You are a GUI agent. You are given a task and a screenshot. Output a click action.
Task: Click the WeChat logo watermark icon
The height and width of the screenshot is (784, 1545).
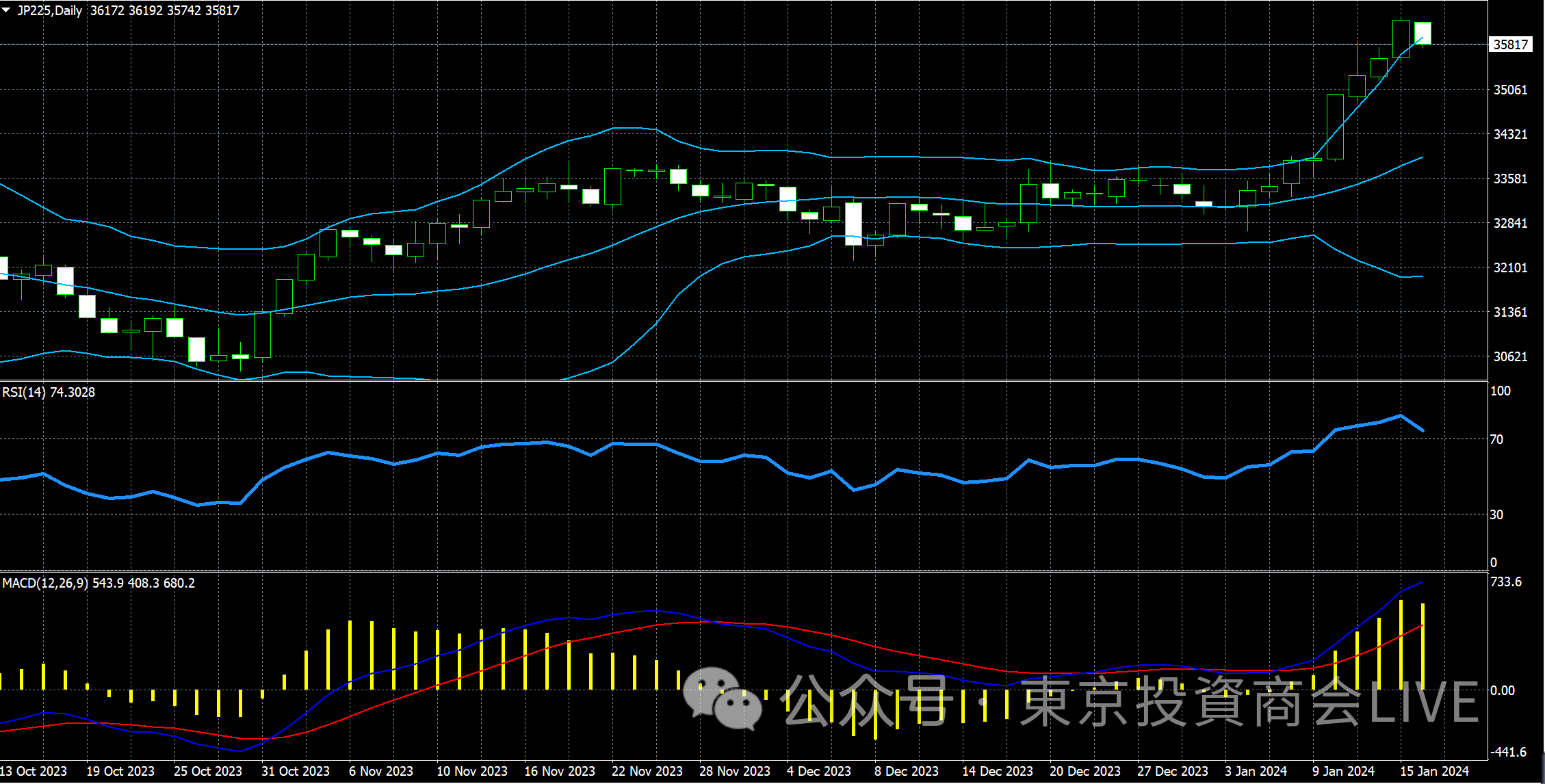(723, 698)
